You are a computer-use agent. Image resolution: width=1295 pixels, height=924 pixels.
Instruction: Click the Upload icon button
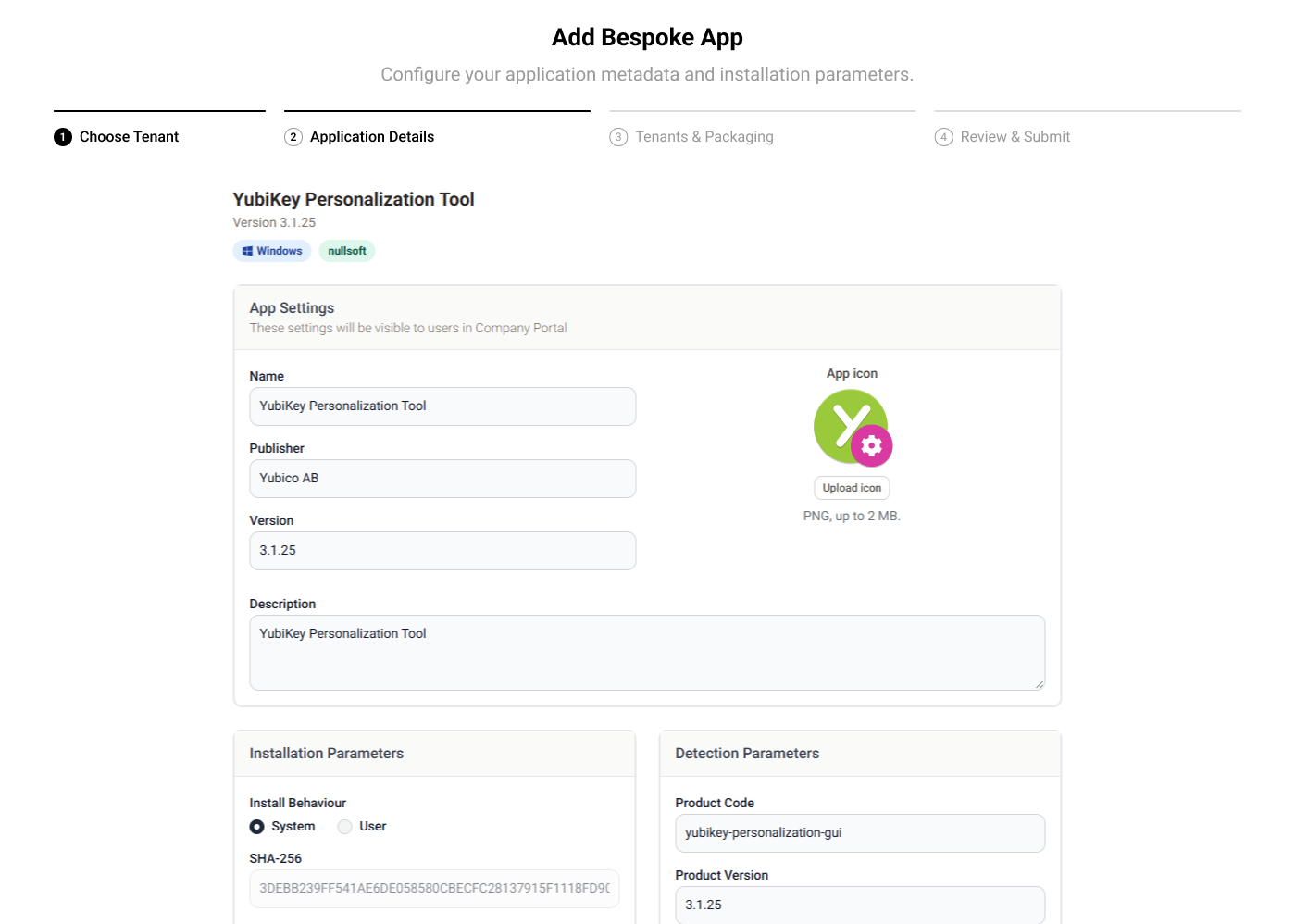pos(852,488)
